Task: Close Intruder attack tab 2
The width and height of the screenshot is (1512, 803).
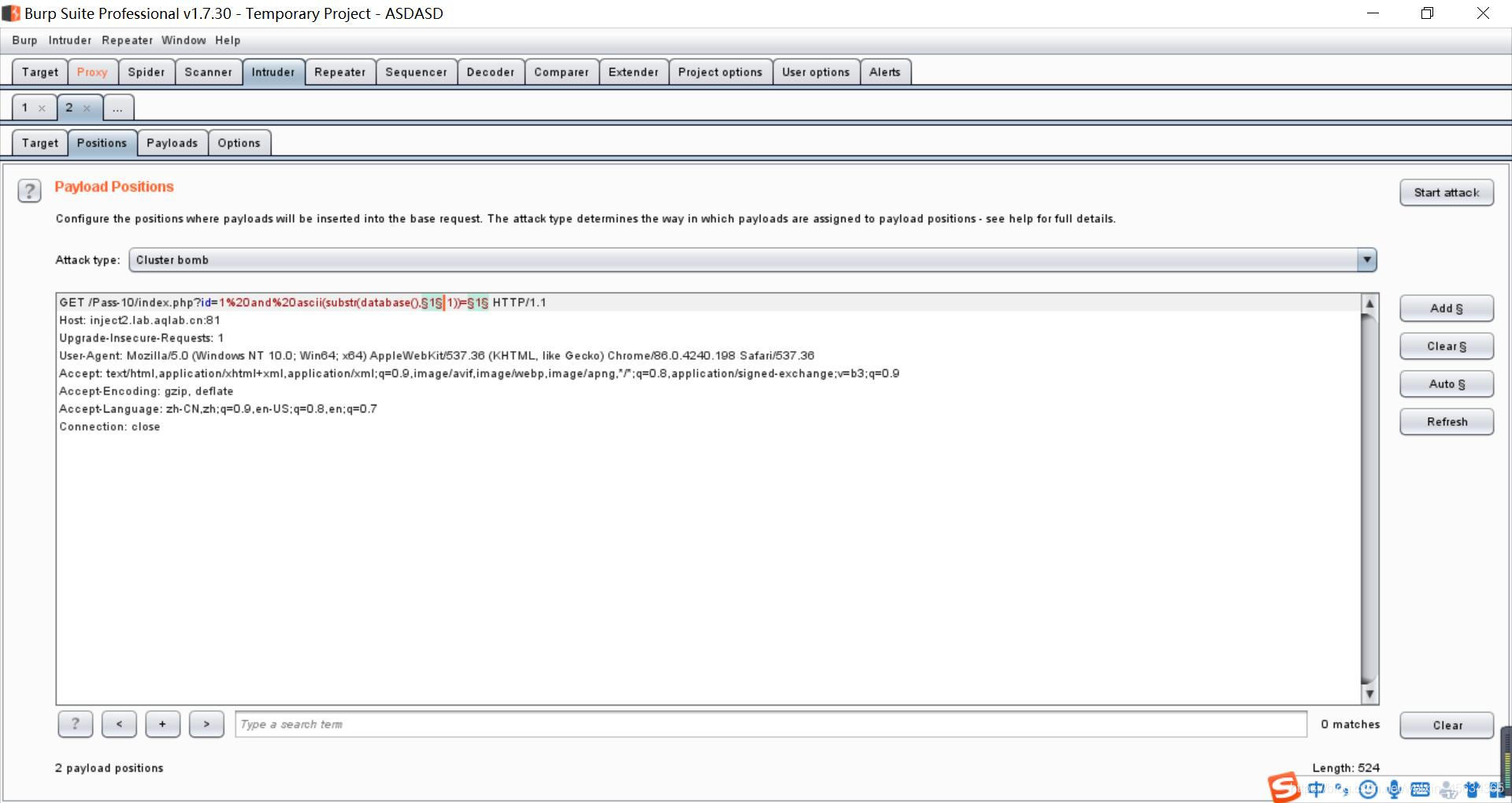Action: coord(87,109)
